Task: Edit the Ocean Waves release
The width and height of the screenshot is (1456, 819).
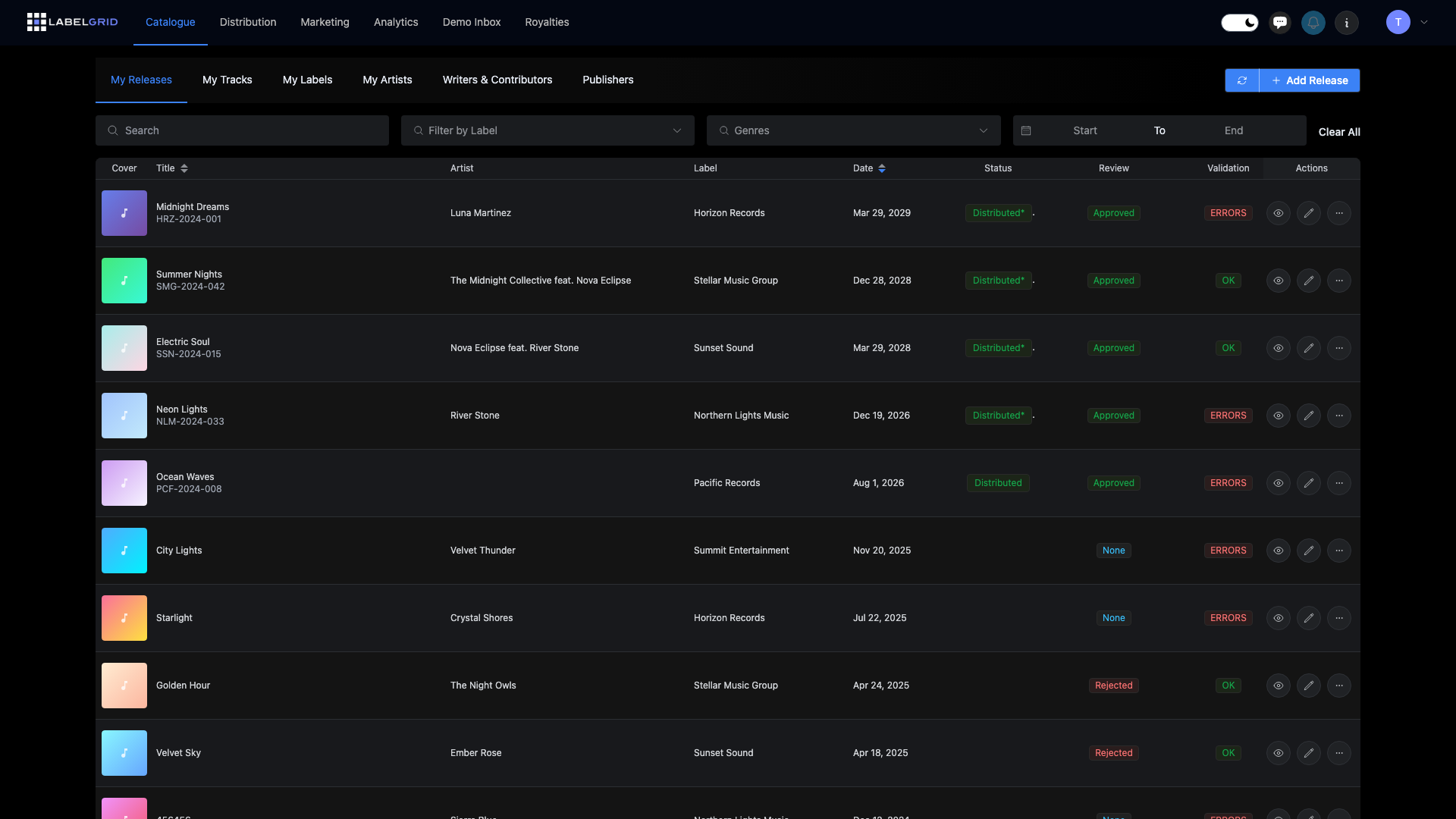Action: [x=1309, y=483]
